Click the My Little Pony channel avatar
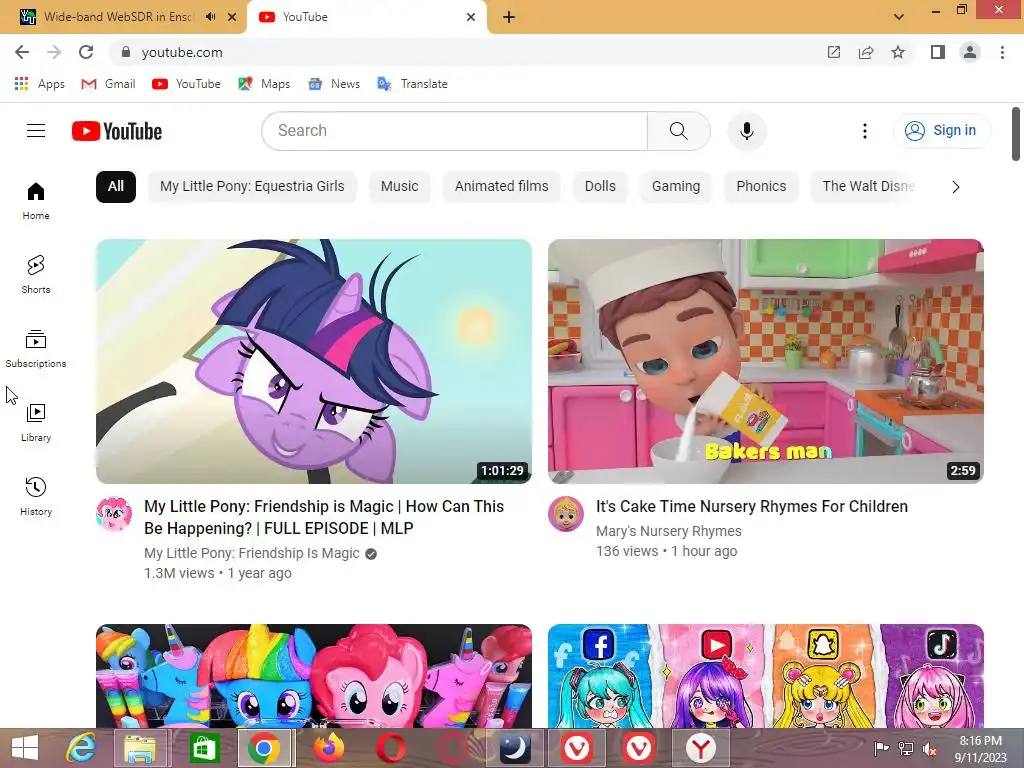The image size is (1024, 768). (x=114, y=513)
